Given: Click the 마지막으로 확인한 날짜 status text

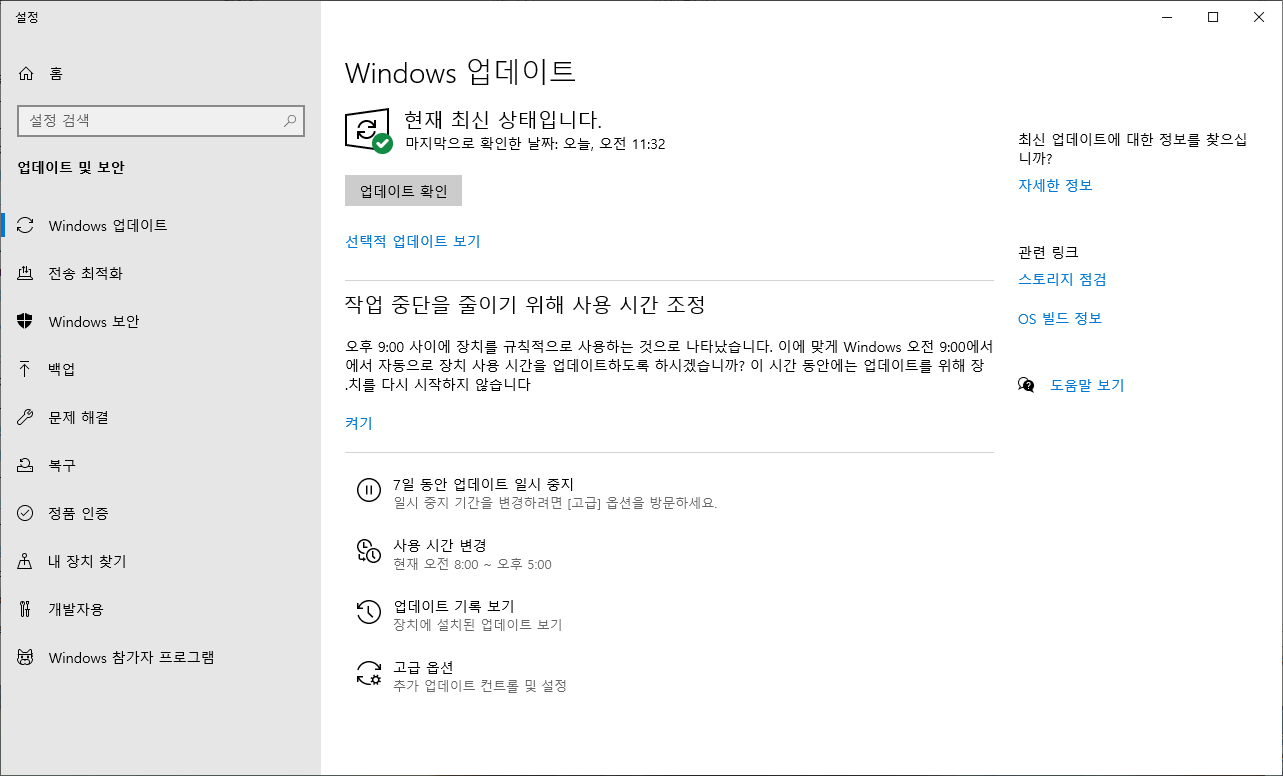Looking at the screenshot, I should pos(535,144).
